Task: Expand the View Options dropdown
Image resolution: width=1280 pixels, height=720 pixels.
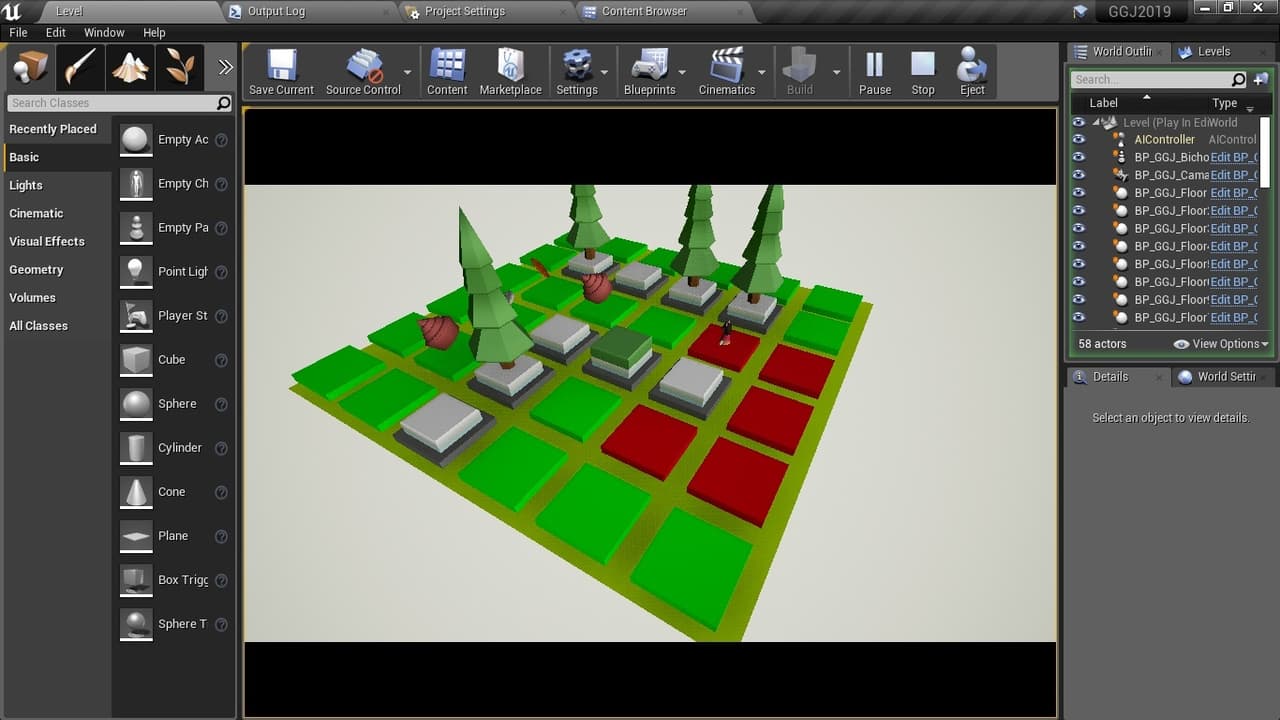Action: pos(1221,344)
